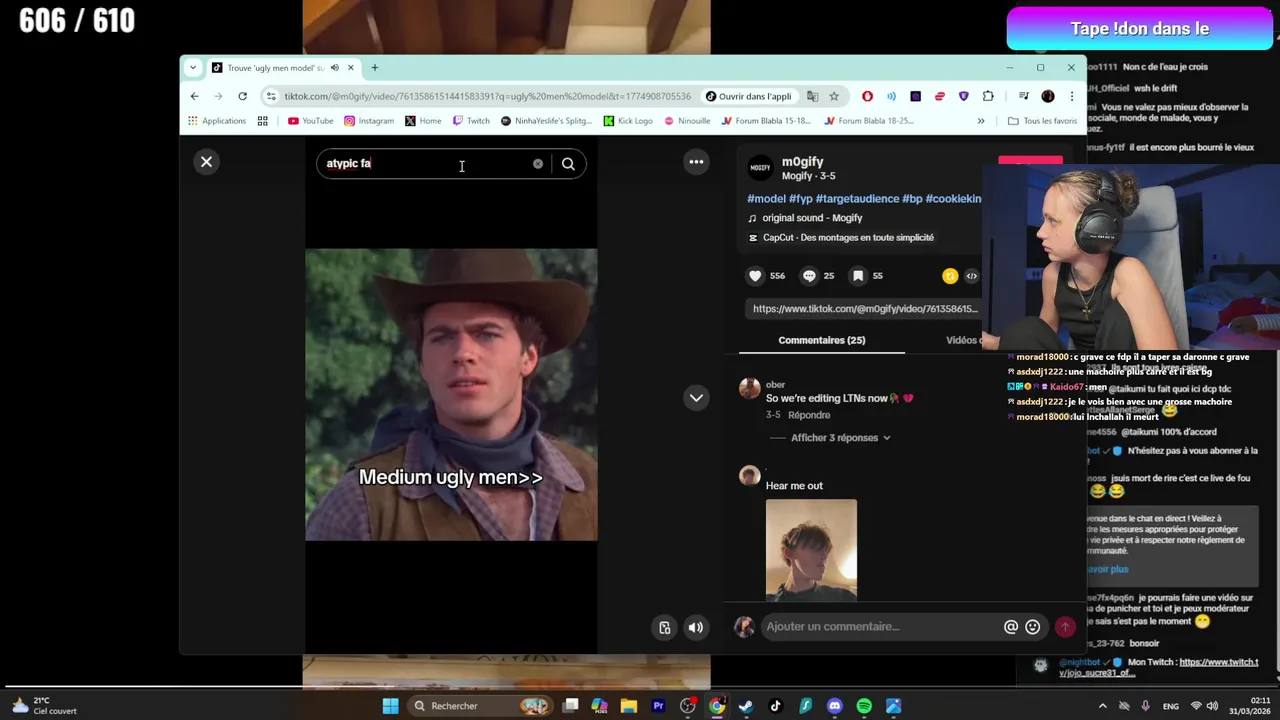Open the Chrome three-dot menu
The image size is (1280, 720).
pos(1071,96)
